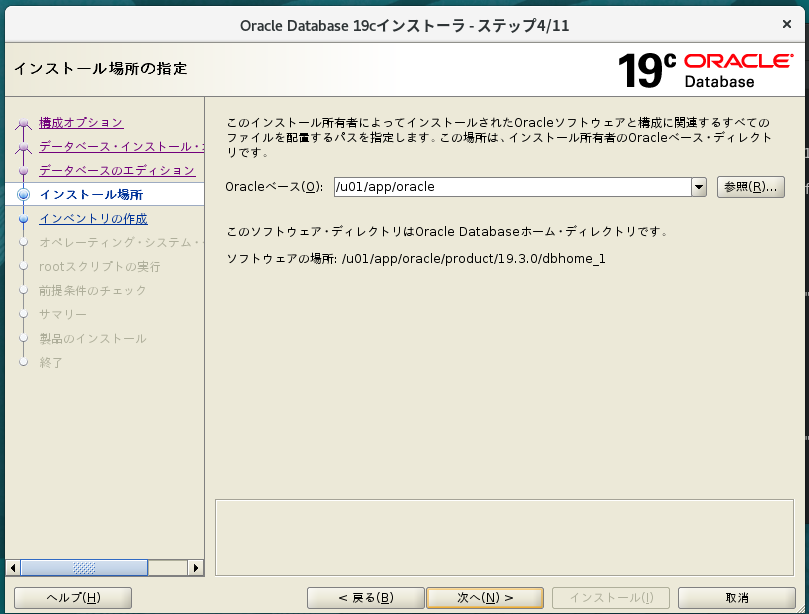Expand the Oracleベース dropdown arrow
The image size is (809, 614).
tap(699, 187)
